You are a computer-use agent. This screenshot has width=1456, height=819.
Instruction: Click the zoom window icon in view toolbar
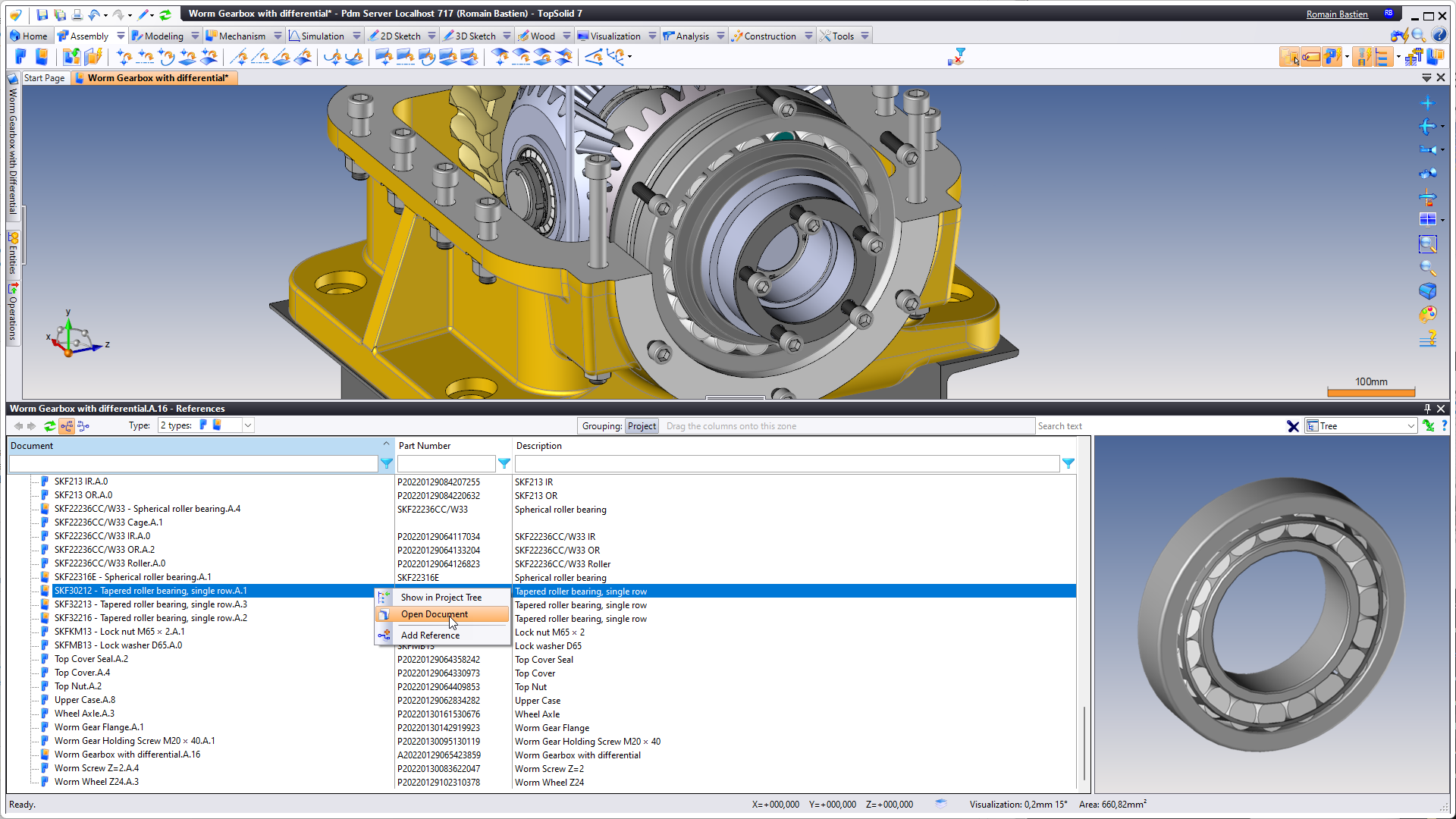click(x=1427, y=244)
